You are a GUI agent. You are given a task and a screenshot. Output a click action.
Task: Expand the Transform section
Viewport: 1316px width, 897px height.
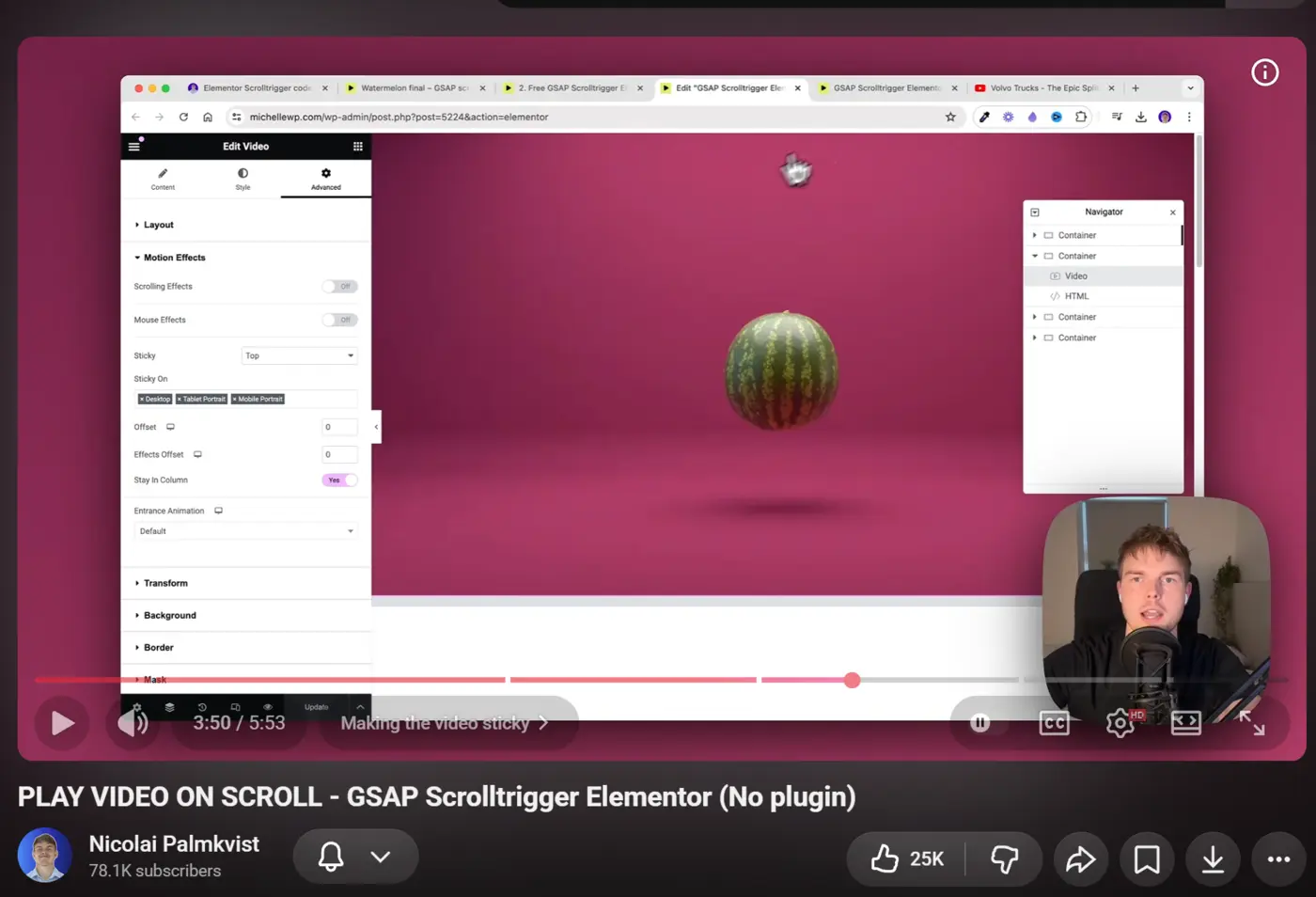point(246,583)
